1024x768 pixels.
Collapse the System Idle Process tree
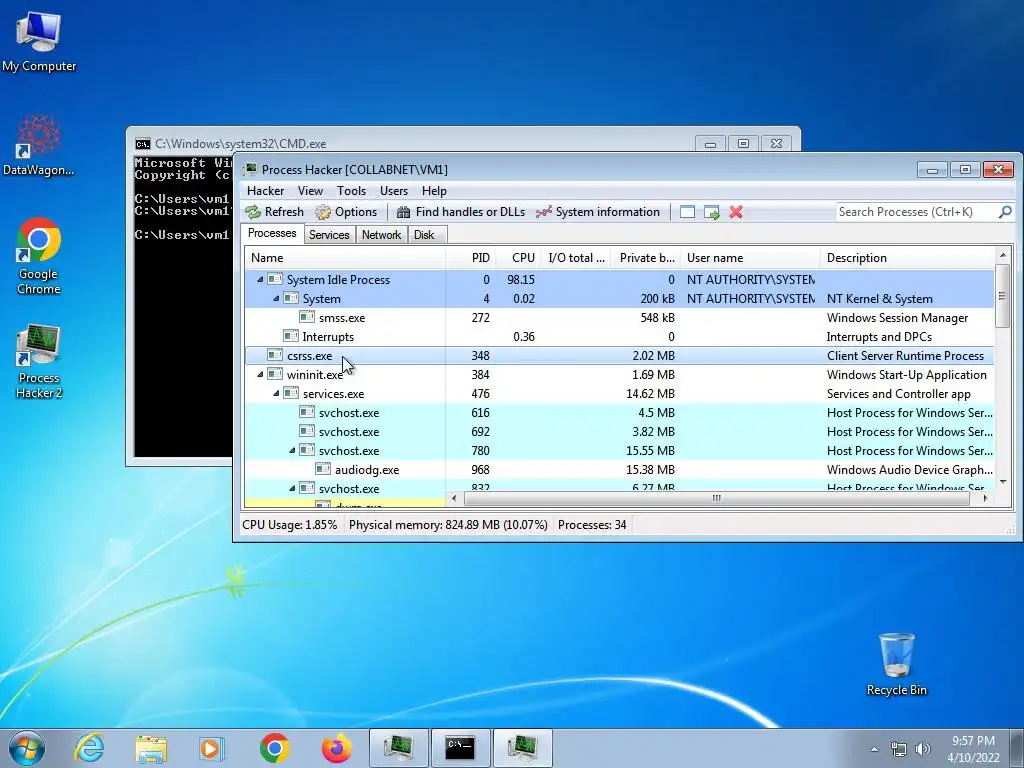coord(260,280)
